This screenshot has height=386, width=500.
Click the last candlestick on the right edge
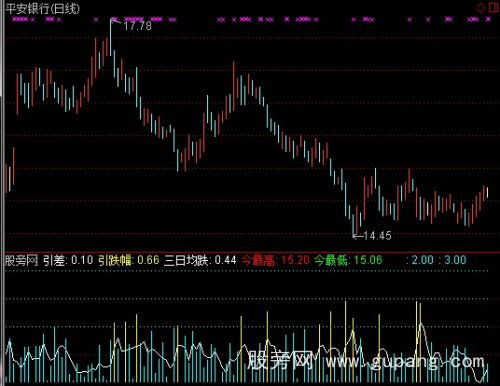coord(488,193)
